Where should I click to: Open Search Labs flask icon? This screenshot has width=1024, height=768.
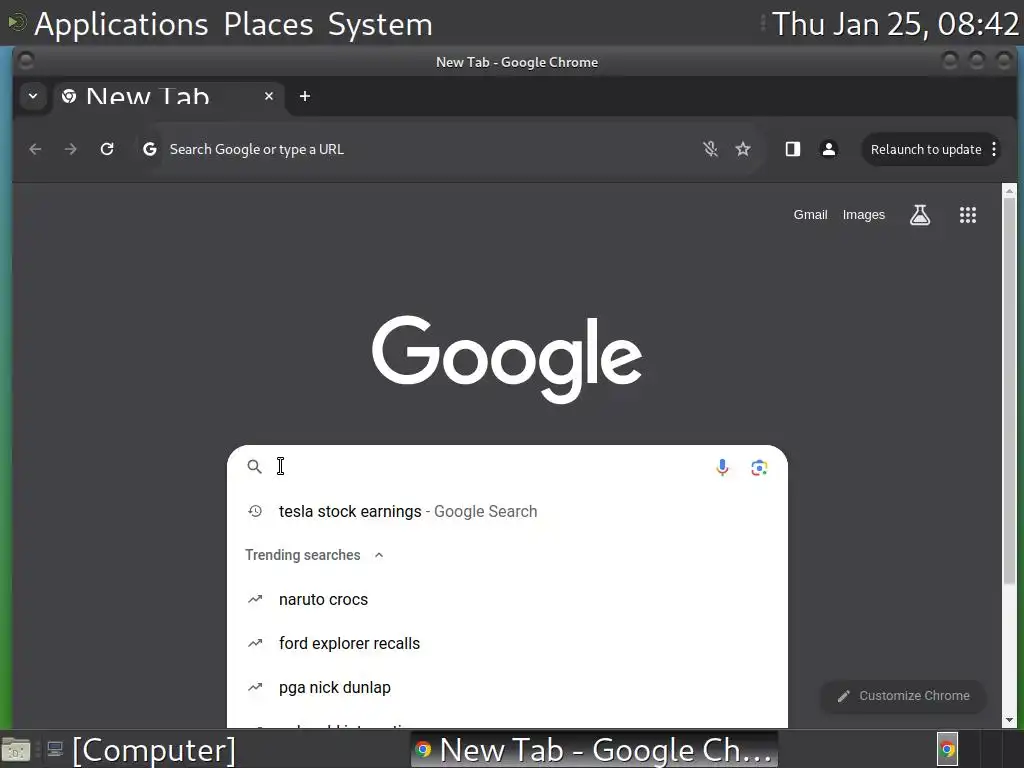click(920, 215)
